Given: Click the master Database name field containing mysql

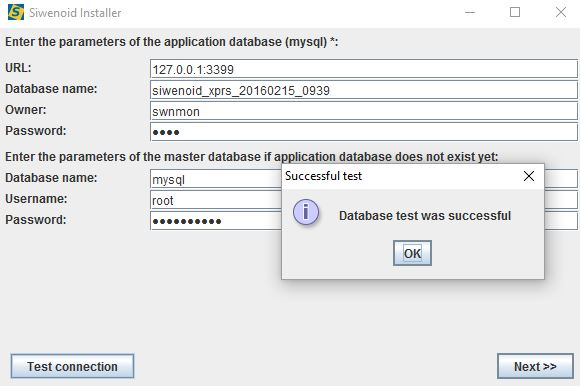Looking at the screenshot, I should pyautogui.click(x=216, y=179).
